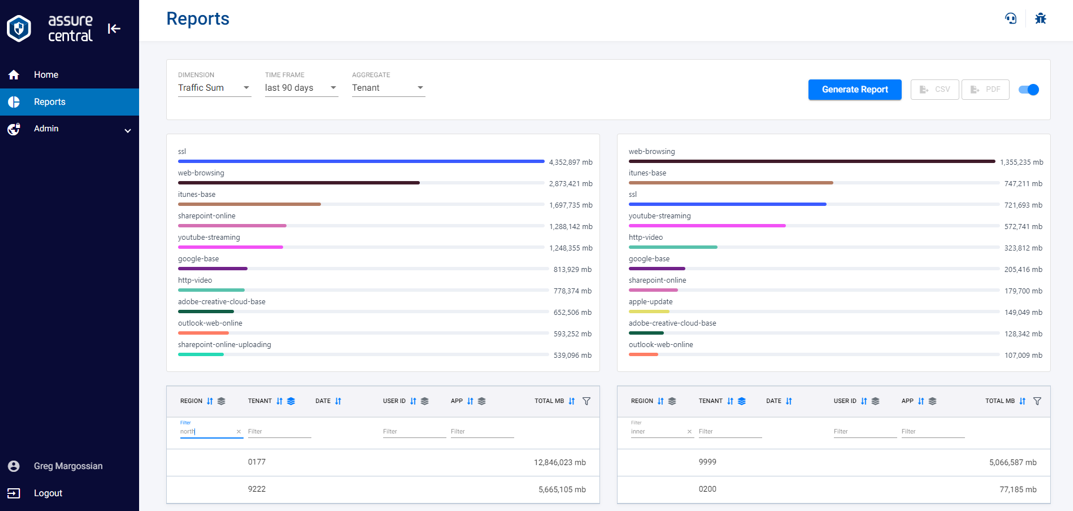Click the User ID filter field in the 'north' table
Viewport: 1073px width, 511px height.
(x=414, y=432)
